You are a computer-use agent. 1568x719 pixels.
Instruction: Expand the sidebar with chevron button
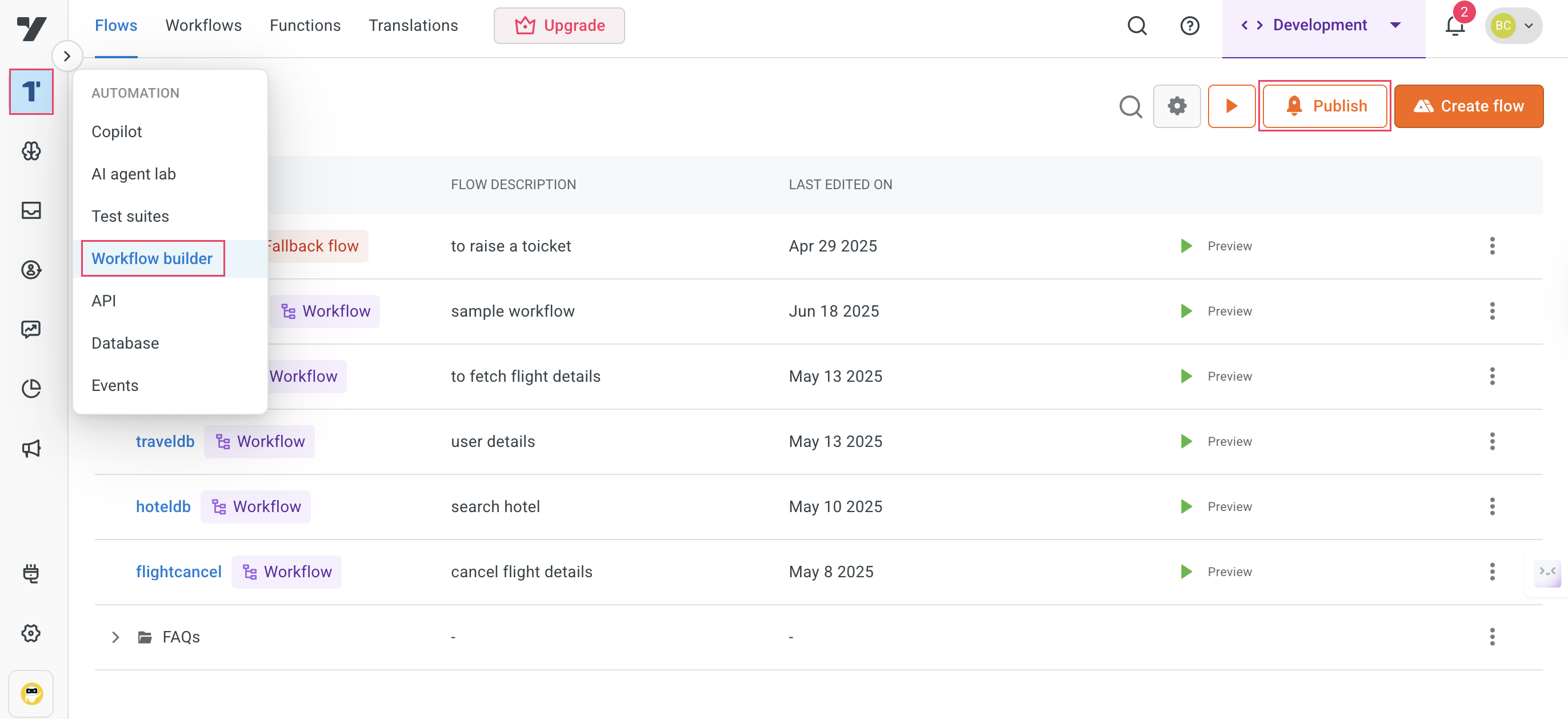click(67, 56)
